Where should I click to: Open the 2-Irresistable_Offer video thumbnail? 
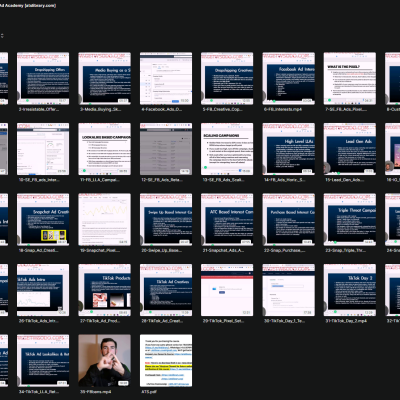click(x=43, y=78)
